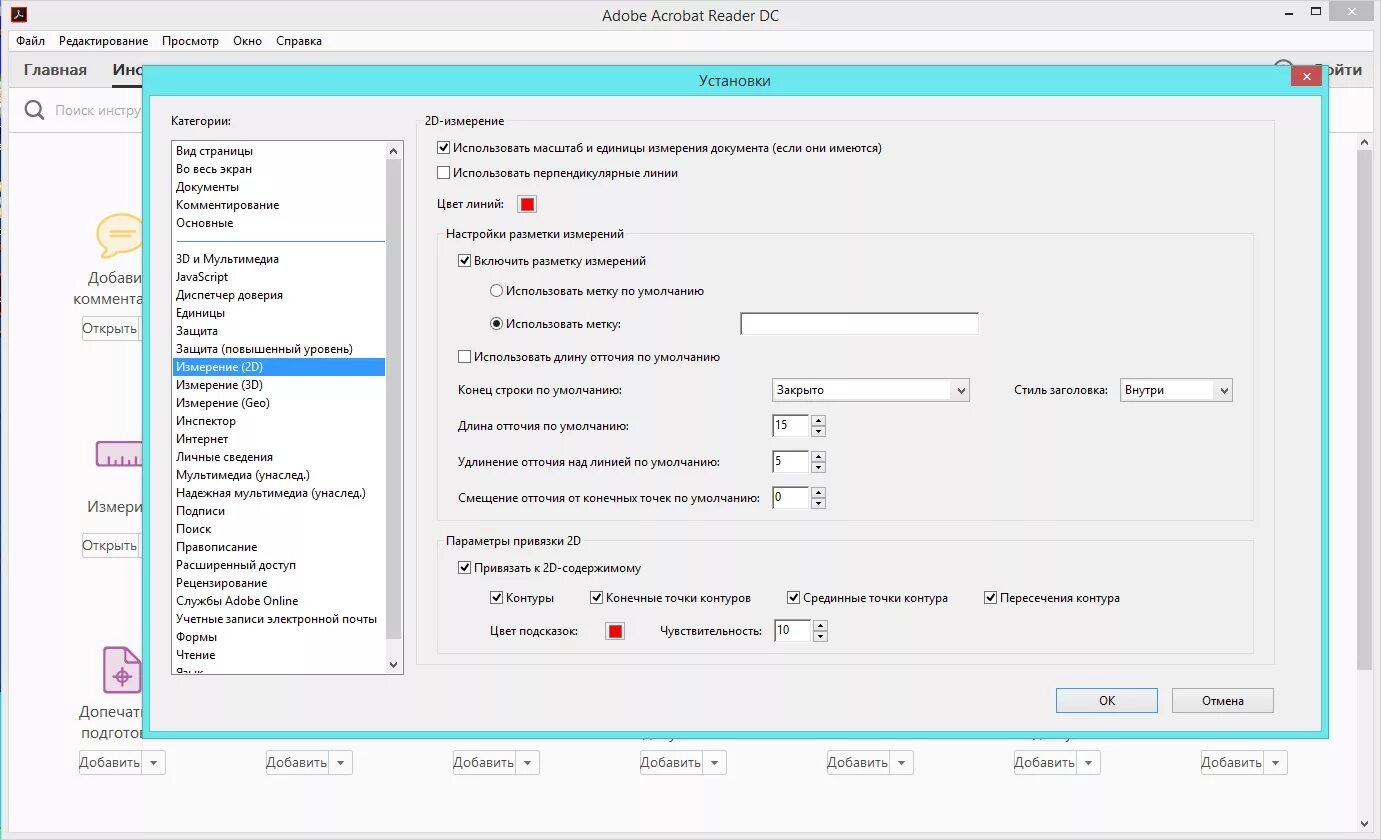Toggle 'Использовать перпендикулярные линии' checkbox
The width and height of the screenshot is (1381, 840).
tap(444, 172)
